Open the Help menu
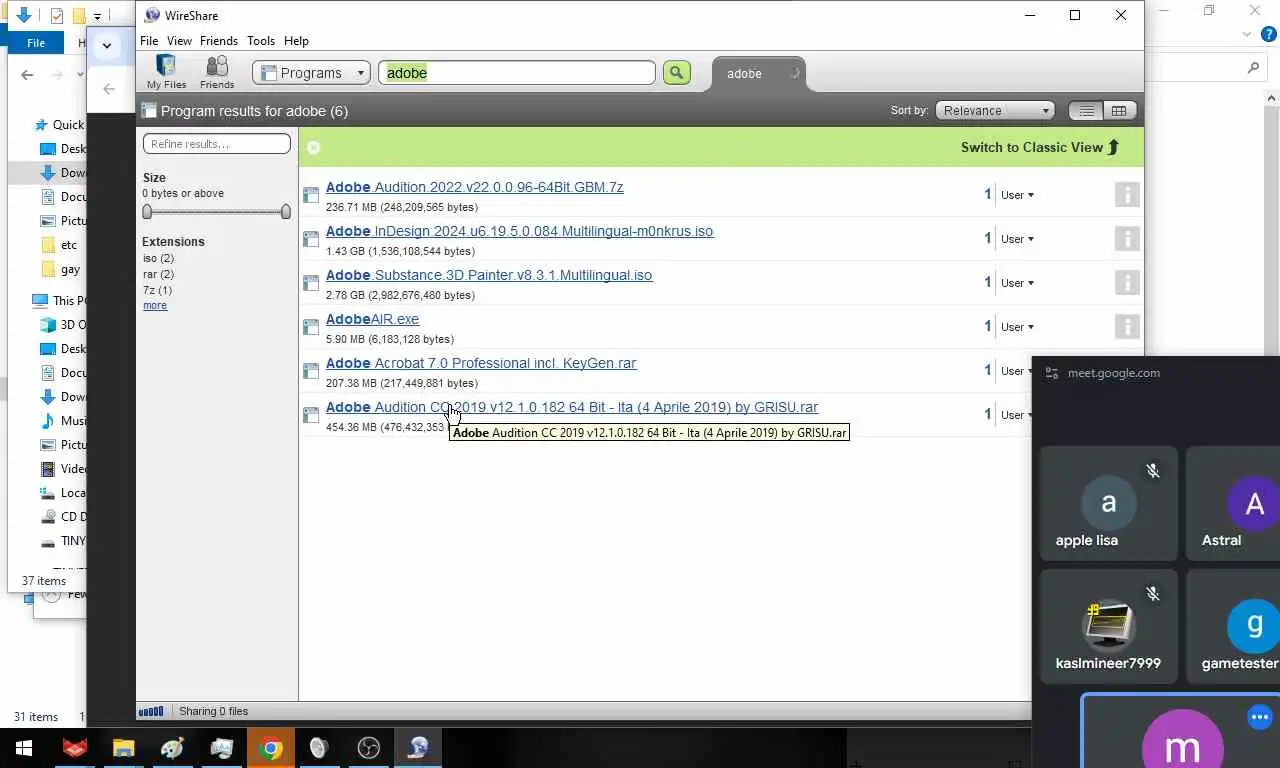Image resolution: width=1280 pixels, height=768 pixels. coord(296,41)
